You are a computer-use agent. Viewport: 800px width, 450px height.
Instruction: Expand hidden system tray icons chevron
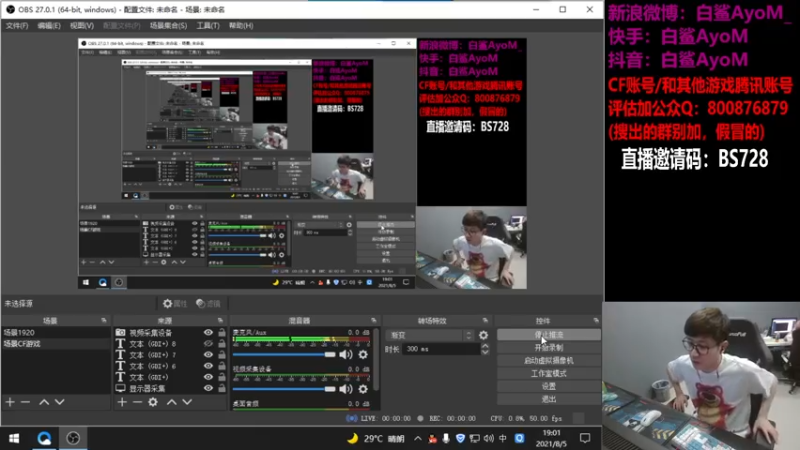click(417, 438)
